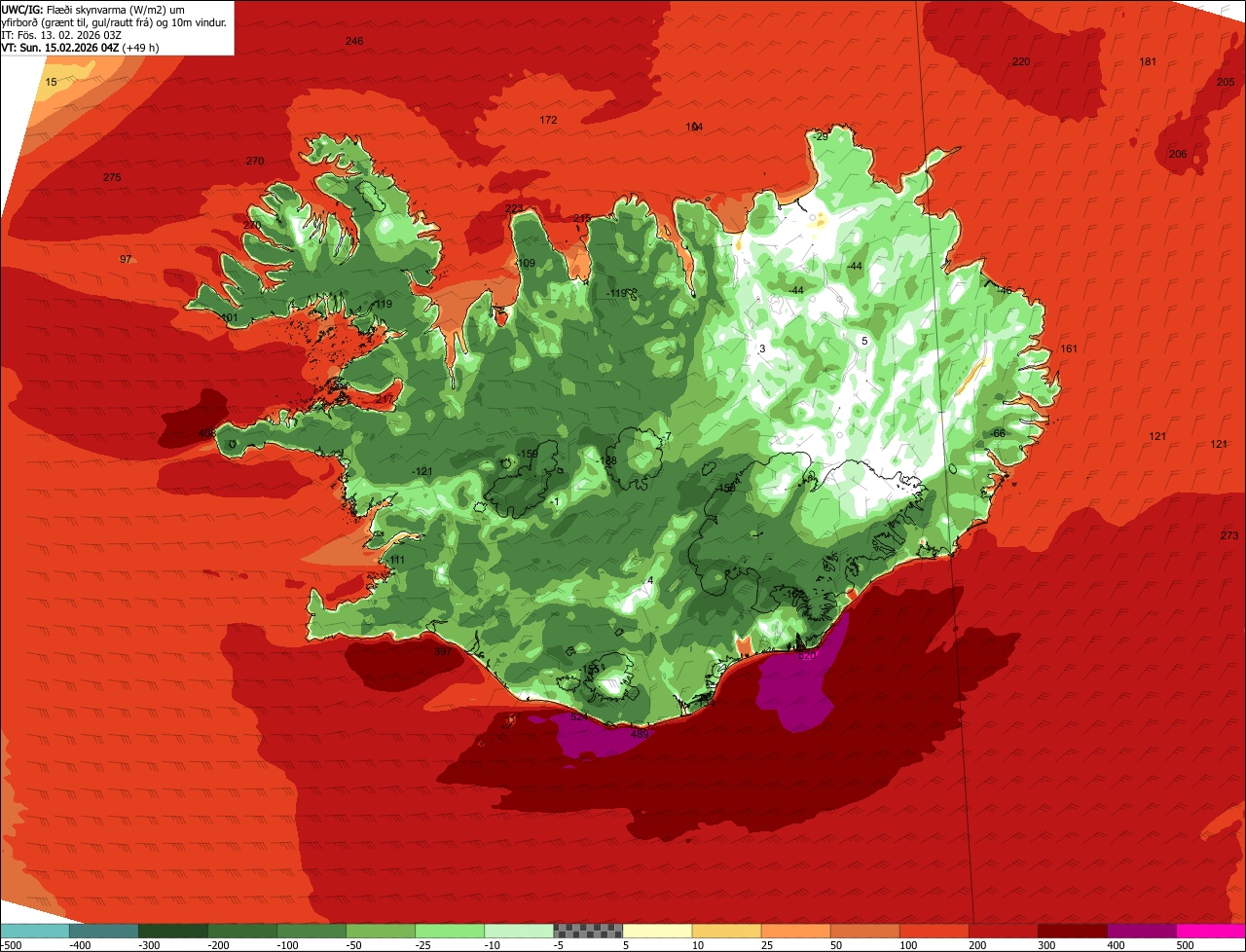The width and height of the screenshot is (1246, 952).
Task: Click the yellow-orange 10 to 25 legend swatch
Action: (x=726, y=931)
